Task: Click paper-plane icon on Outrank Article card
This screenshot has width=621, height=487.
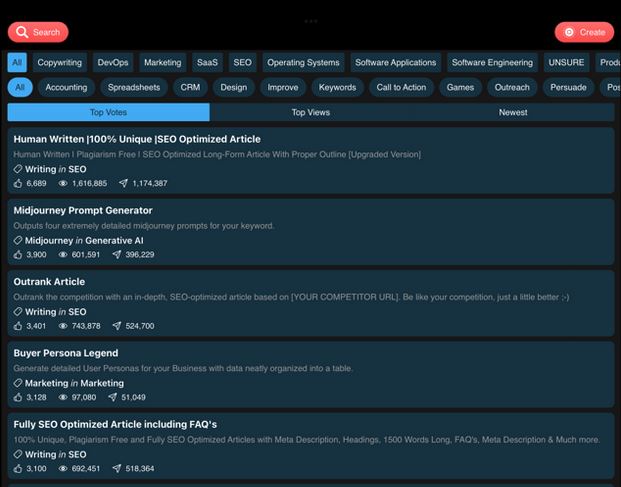Action: [x=116, y=326]
